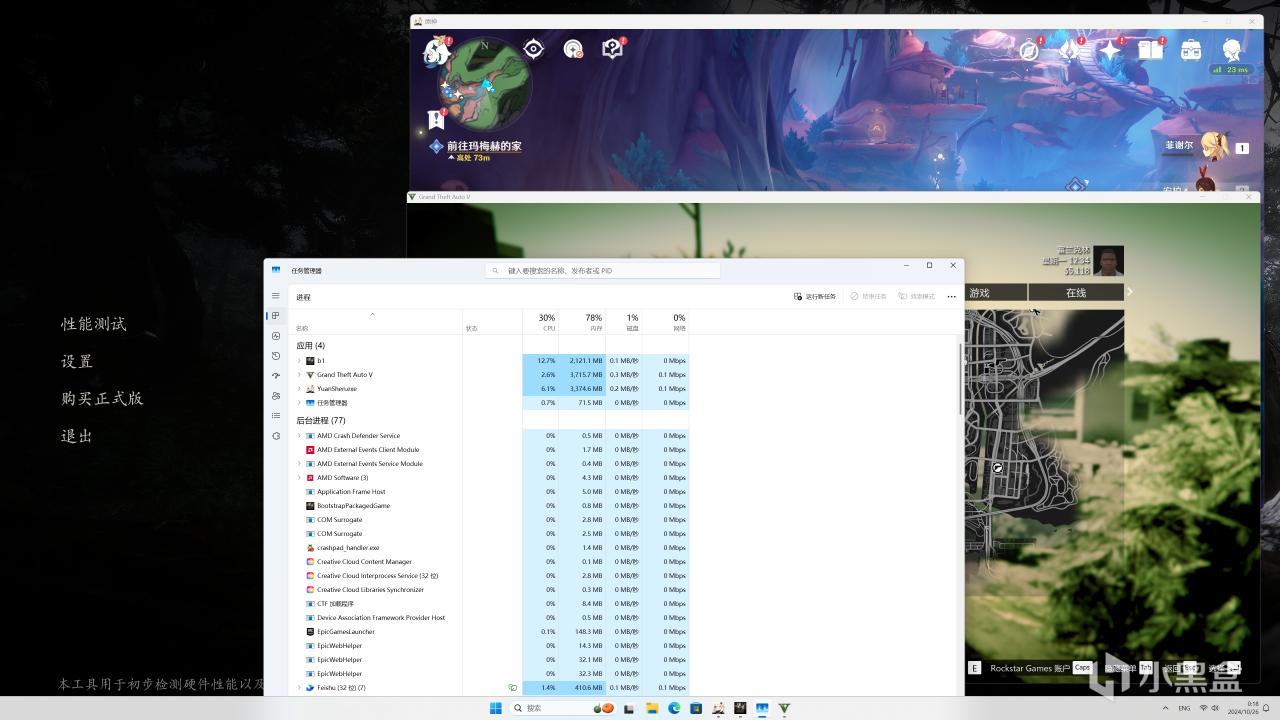Open App history in Task Manager sidebar

click(x=276, y=356)
